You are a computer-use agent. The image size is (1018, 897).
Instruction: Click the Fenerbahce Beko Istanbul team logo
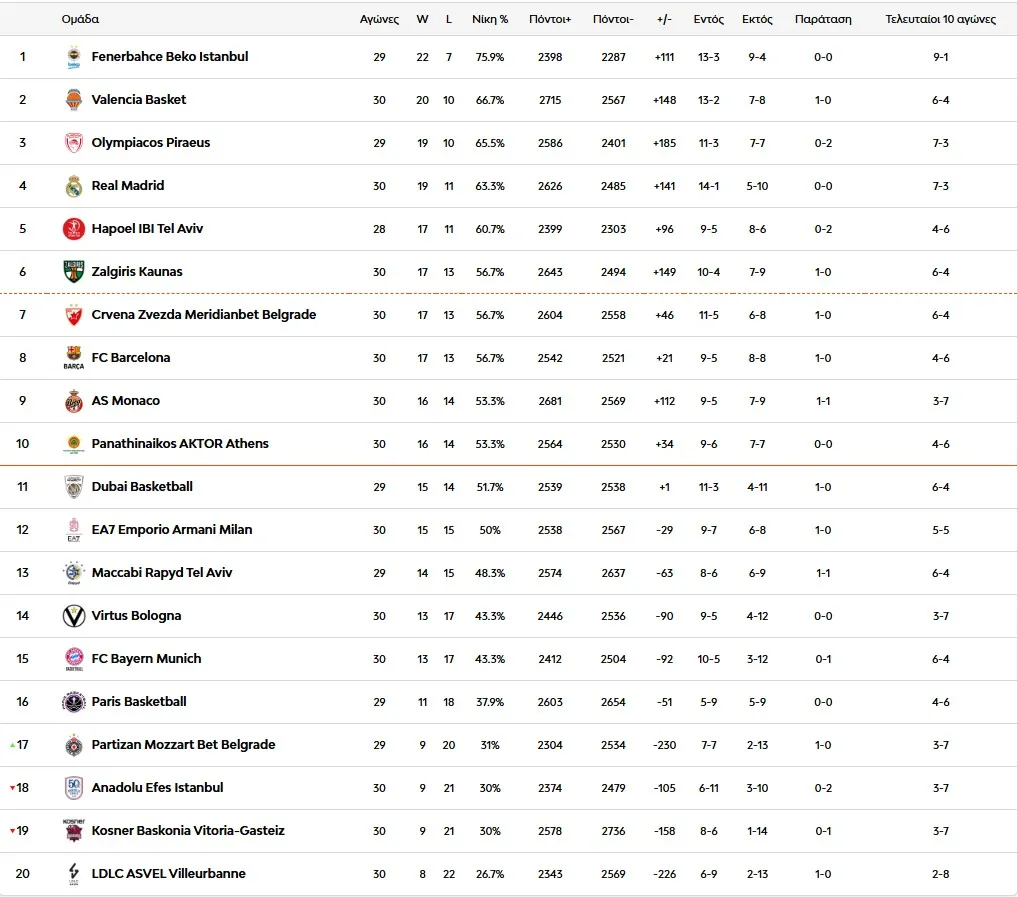74,57
